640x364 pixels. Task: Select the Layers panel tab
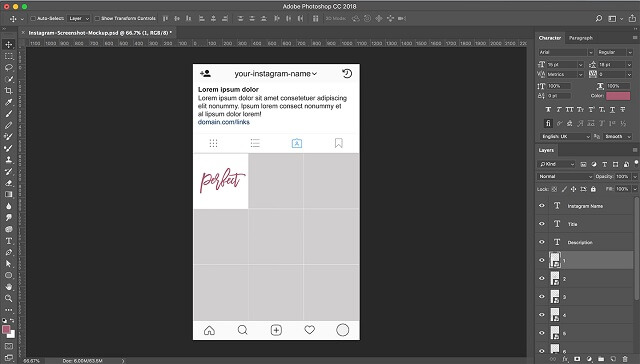546,150
